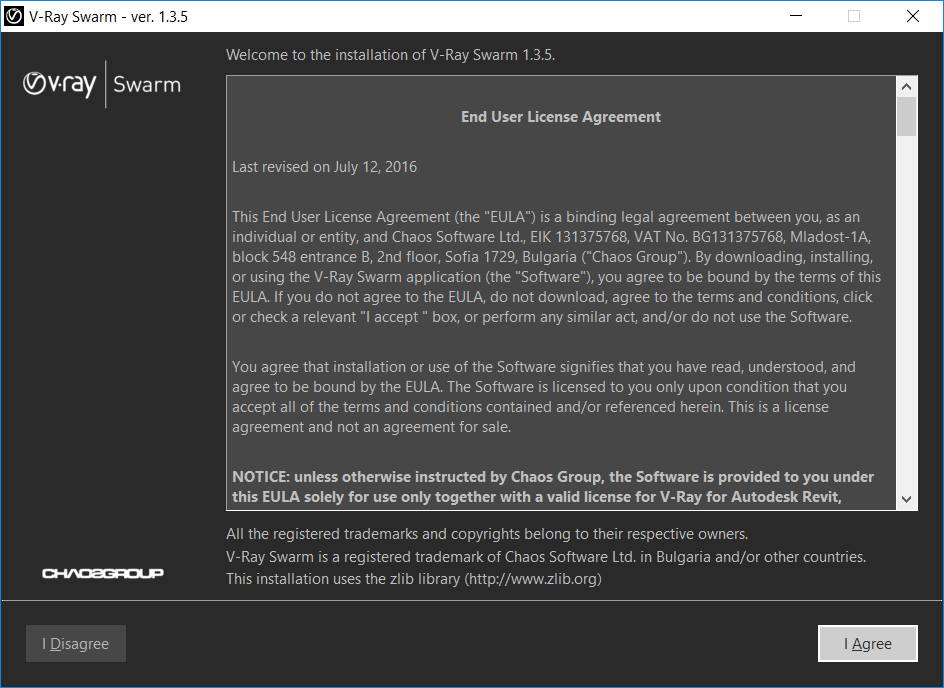Click the 'End User License Agreement' heading
Viewport: 944px width, 688px height.
pyautogui.click(x=560, y=117)
